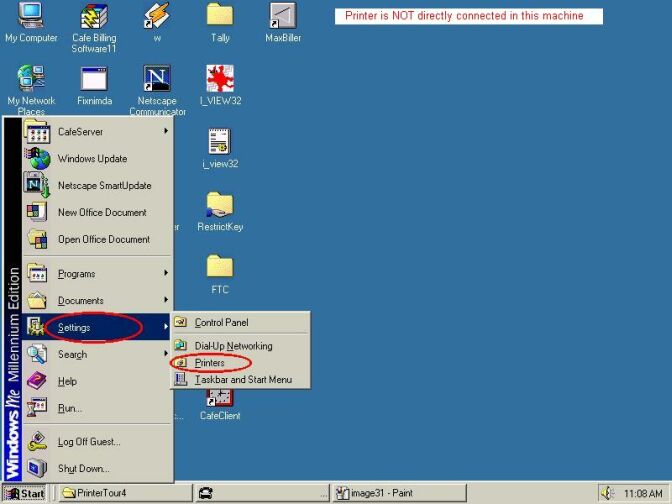The height and width of the screenshot is (504, 672).
Task: Launch MaxBiller desktop shortcut
Action: 283,17
